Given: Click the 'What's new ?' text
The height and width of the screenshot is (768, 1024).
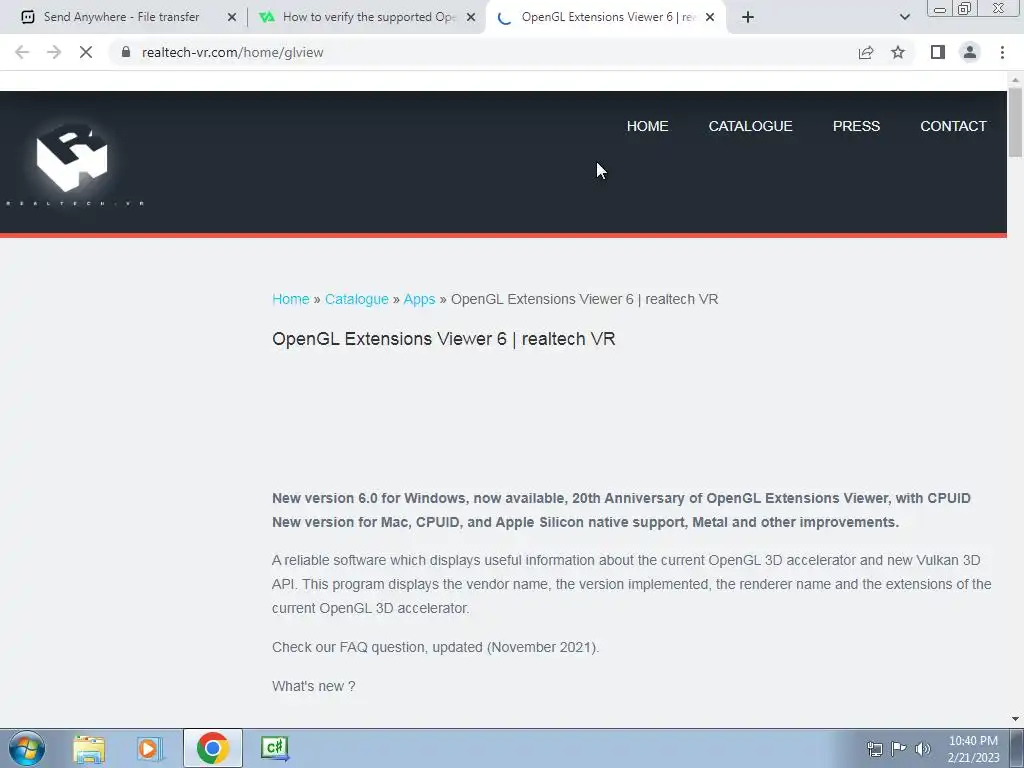Looking at the screenshot, I should pyautogui.click(x=313, y=686).
